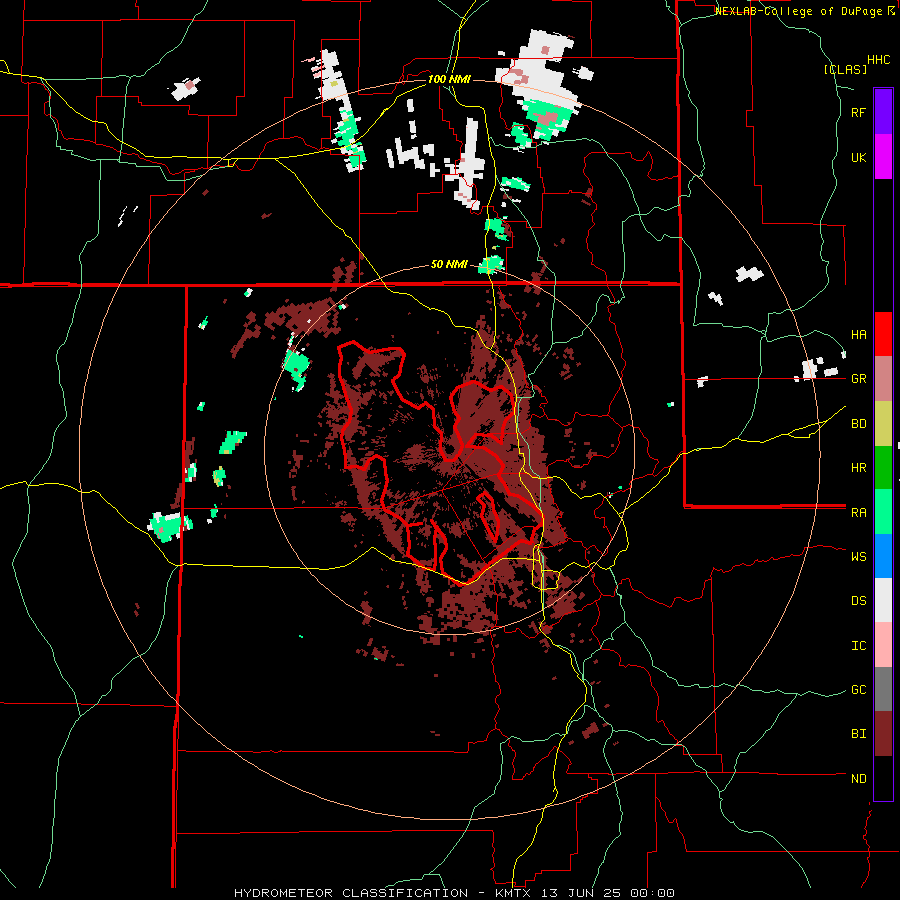Click the brown BI legend swatch
The width and height of the screenshot is (900, 900).
[883, 734]
